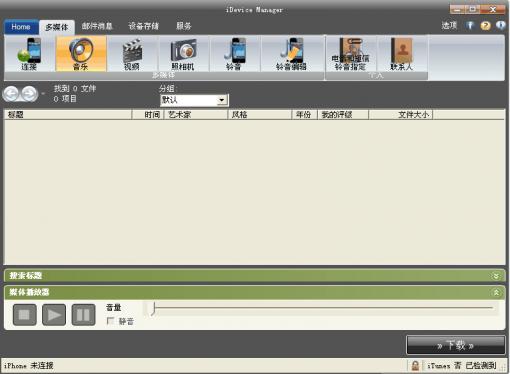Open the 连接 (Connect) phone icon
510x374 pixels.
point(29,53)
